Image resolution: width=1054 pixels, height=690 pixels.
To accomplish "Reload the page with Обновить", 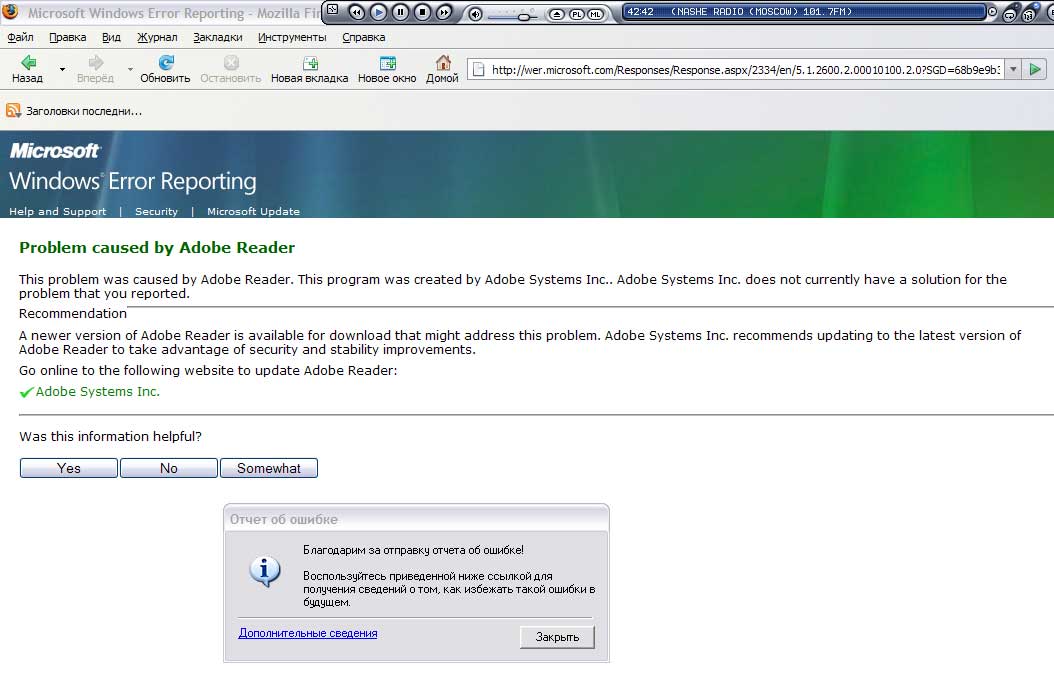I will click(165, 69).
